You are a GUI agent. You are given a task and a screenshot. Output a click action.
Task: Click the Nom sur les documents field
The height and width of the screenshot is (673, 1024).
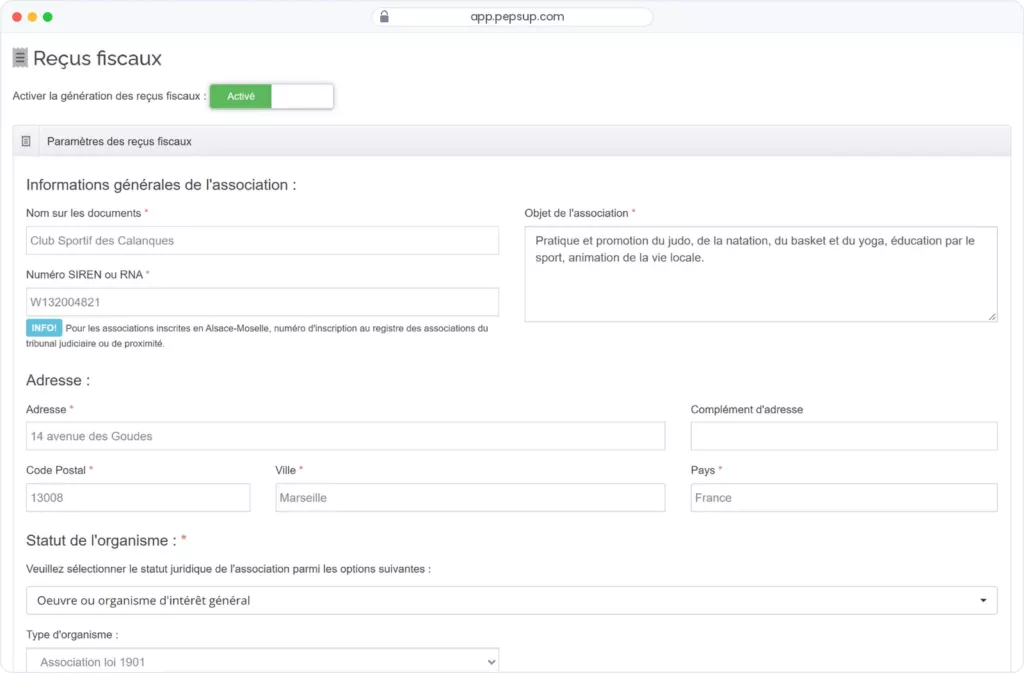pyautogui.click(x=263, y=240)
